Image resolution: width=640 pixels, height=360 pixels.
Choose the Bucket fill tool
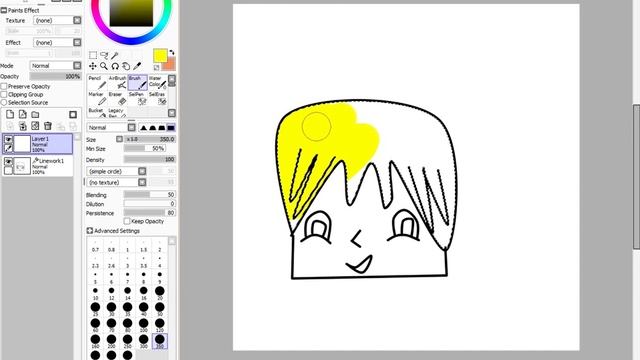[97, 113]
